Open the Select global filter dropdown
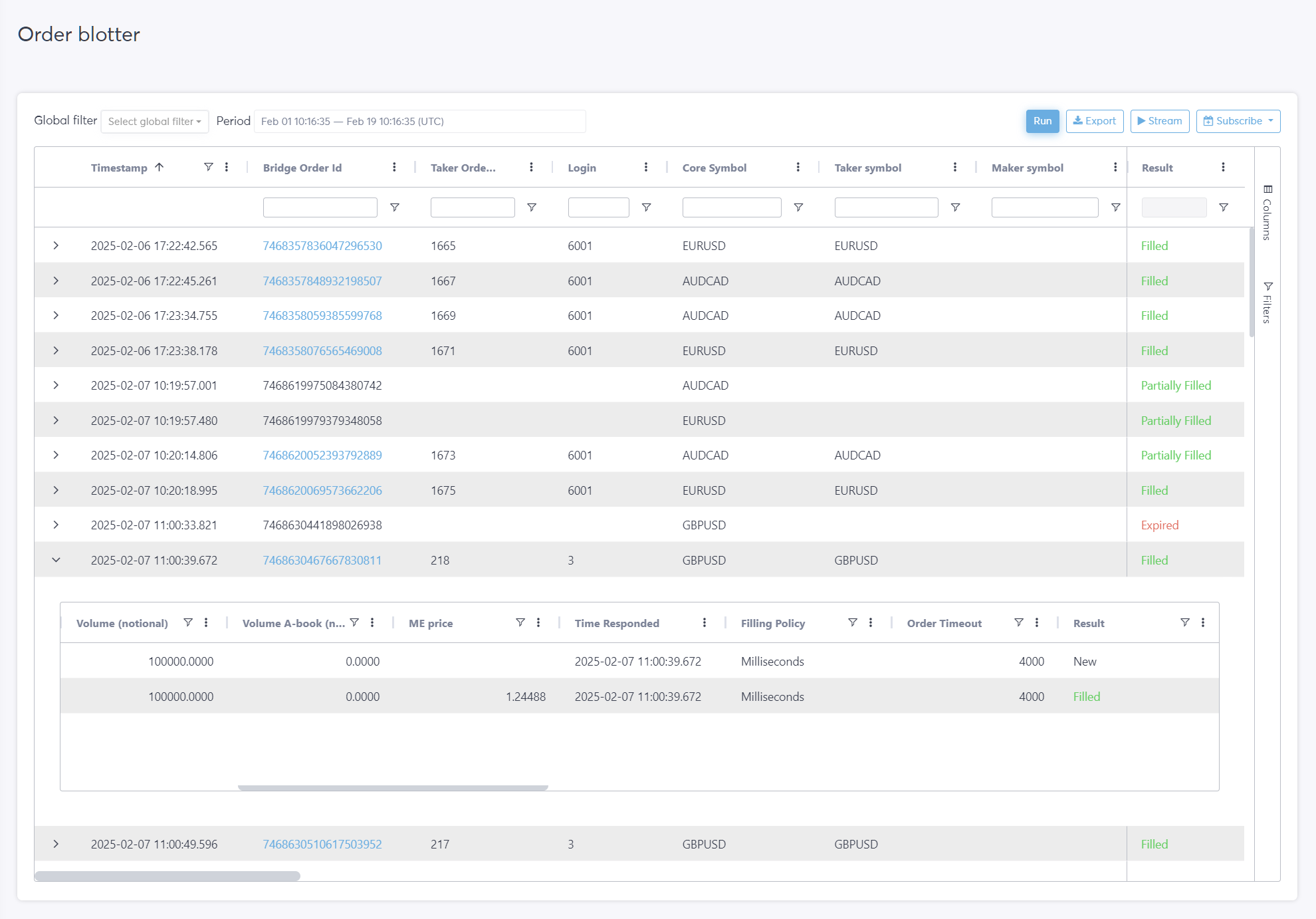Image resolution: width=1316 pixels, height=919 pixels. (155, 121)
